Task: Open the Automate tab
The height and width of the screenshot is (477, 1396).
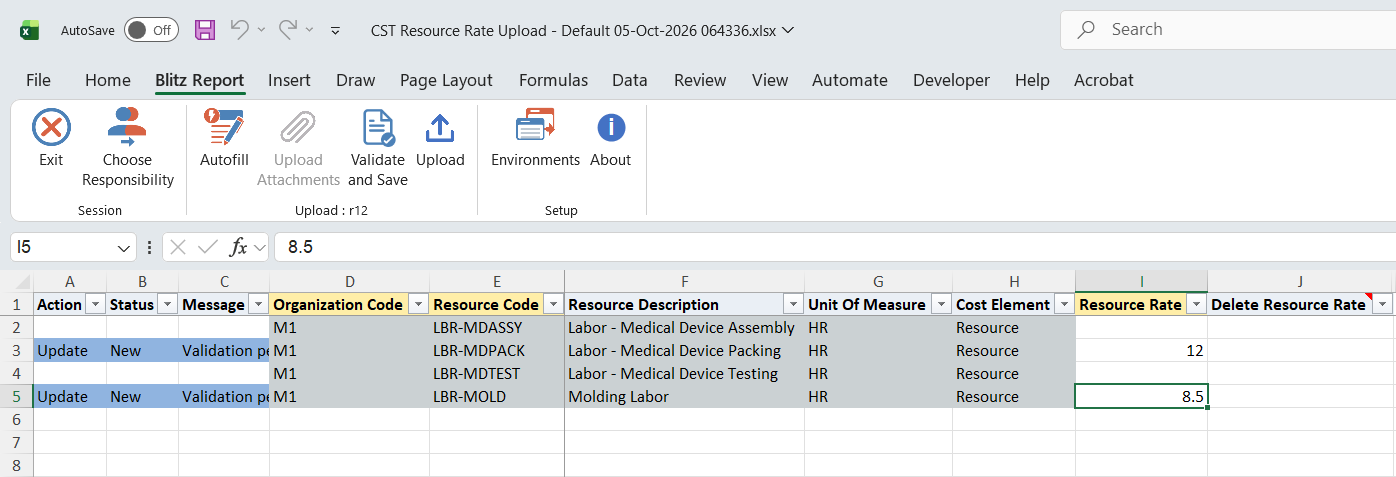Action: pyautogui.click(x=850, y=80)
